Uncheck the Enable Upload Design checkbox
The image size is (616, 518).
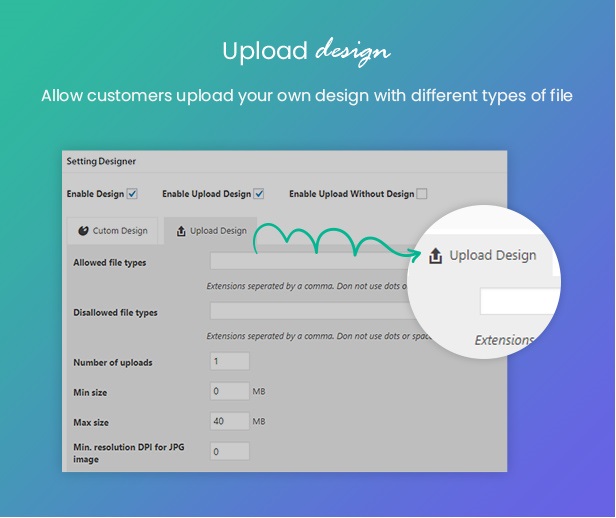(259, 194)
